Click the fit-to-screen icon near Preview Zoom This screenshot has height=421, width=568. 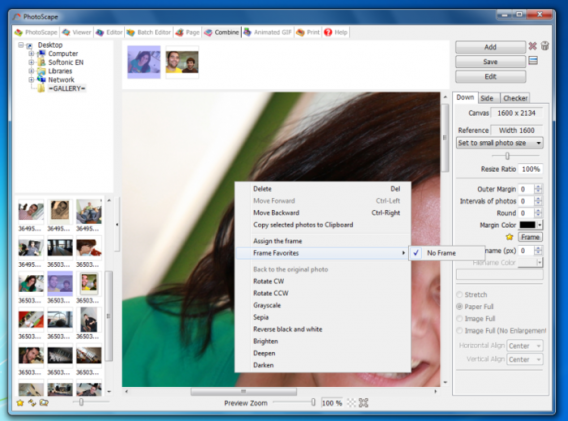point(363,403)
